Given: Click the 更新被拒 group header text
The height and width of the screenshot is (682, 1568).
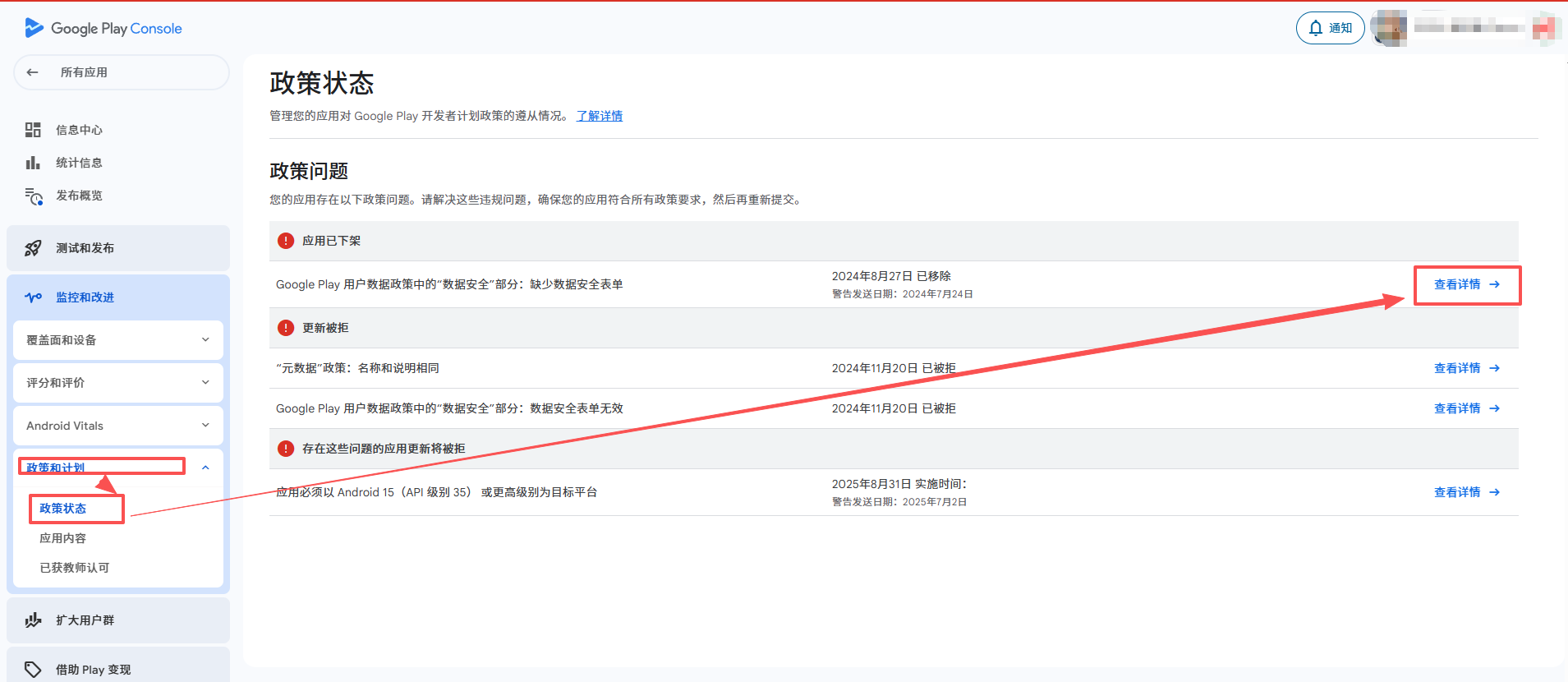Looking at the screenshot, I should coord(325,328).
